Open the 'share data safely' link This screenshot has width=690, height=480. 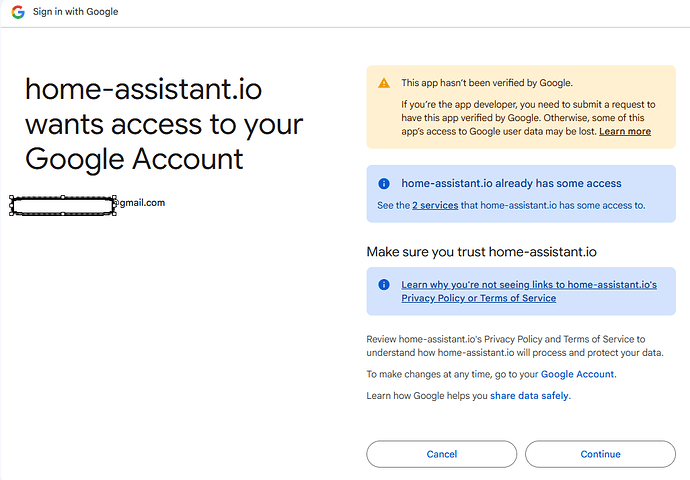click(530, 396)
